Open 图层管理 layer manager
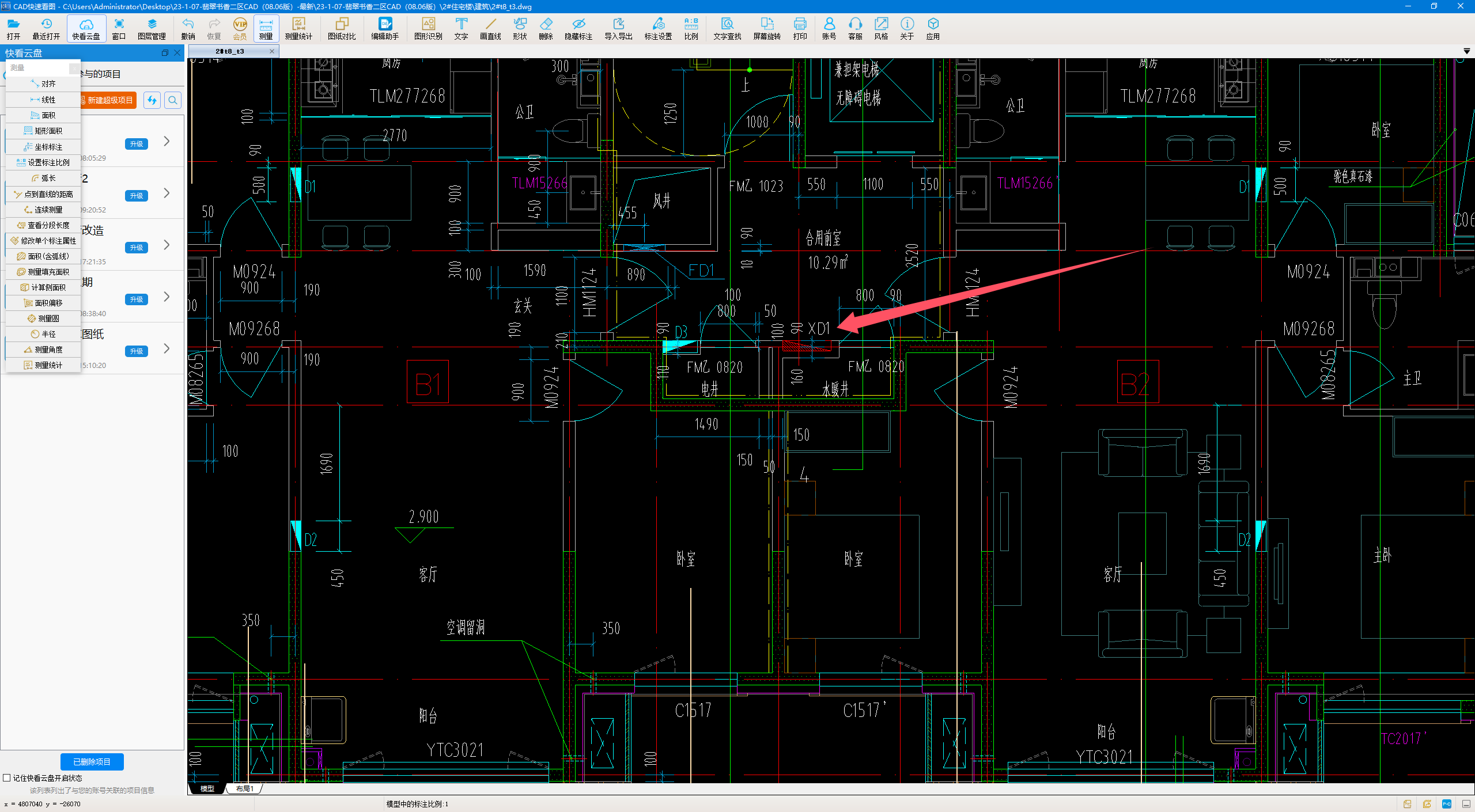Viewport: 1475px width, 812px height. pos(152,28)
